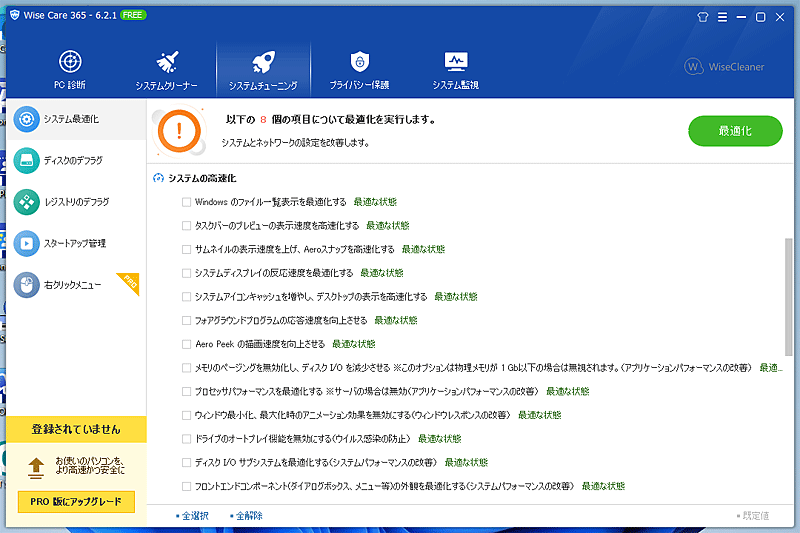
Task: Check フォアグラウンドプログラムの応答速度 option
Action: coord(186,320)
